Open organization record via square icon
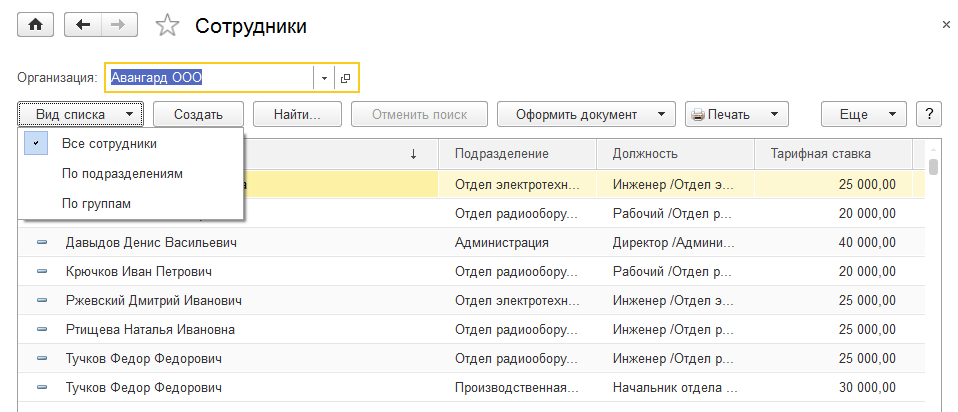Viewport: 958px width, 412px height. pos(345,77)
